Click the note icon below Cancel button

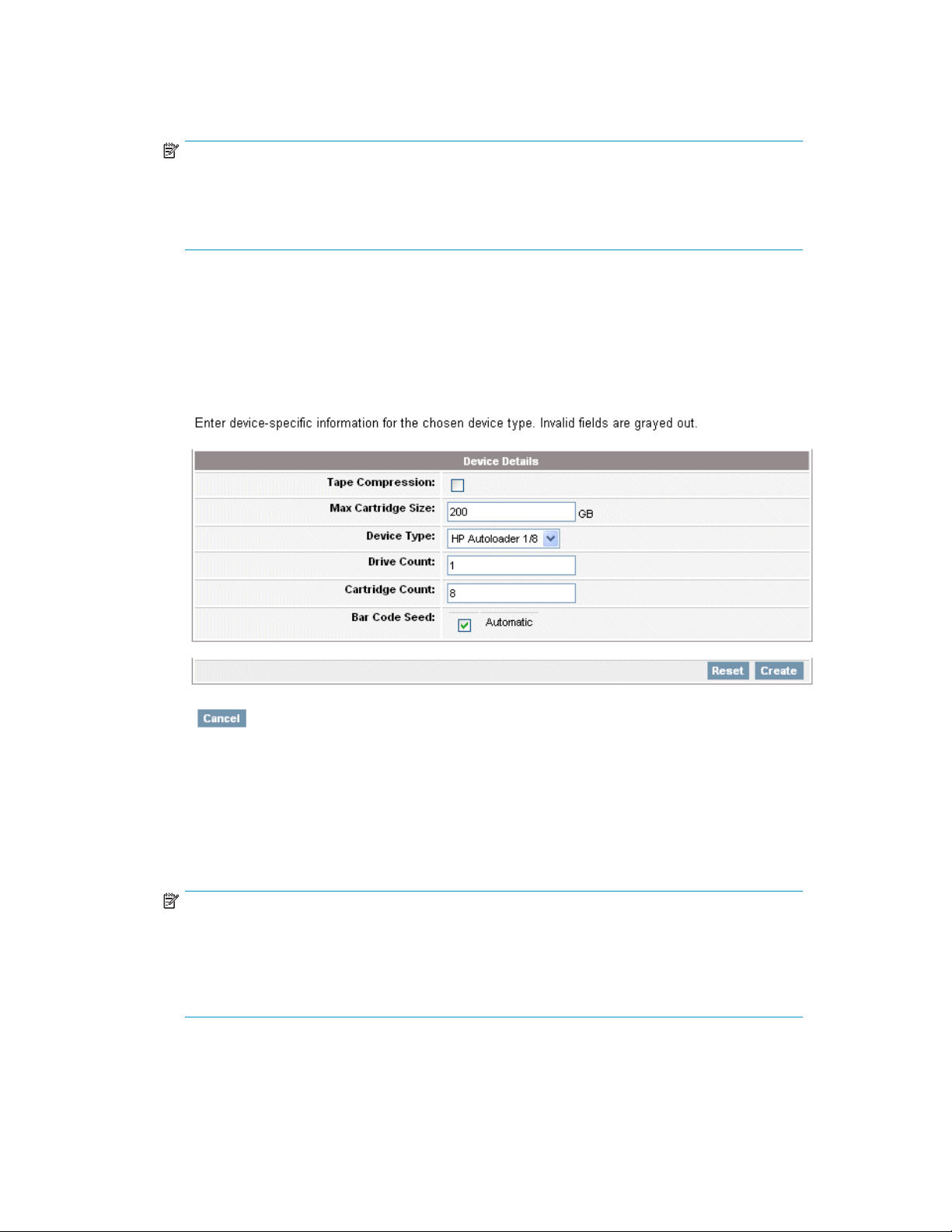point(171,901)
